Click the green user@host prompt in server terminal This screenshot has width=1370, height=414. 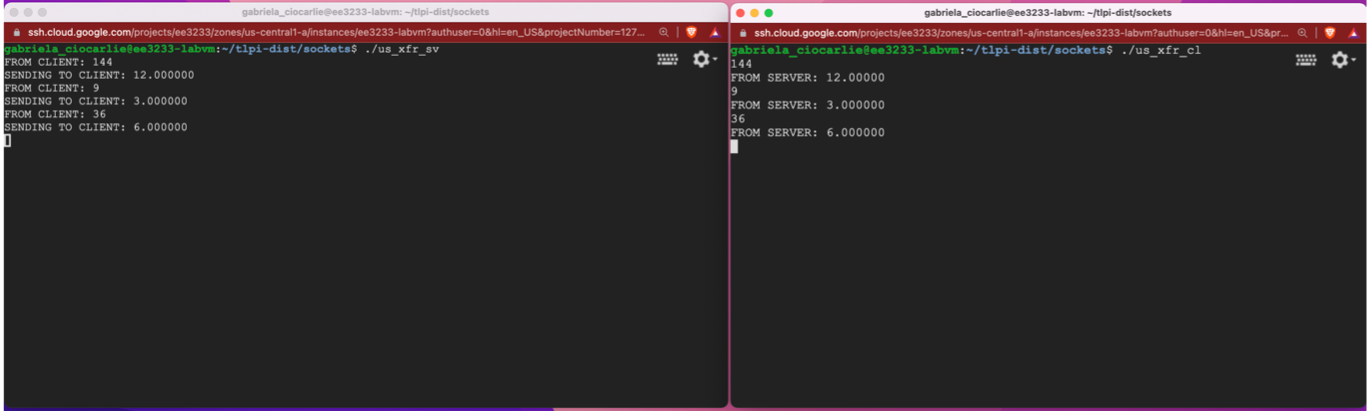(x=110, y=48)
